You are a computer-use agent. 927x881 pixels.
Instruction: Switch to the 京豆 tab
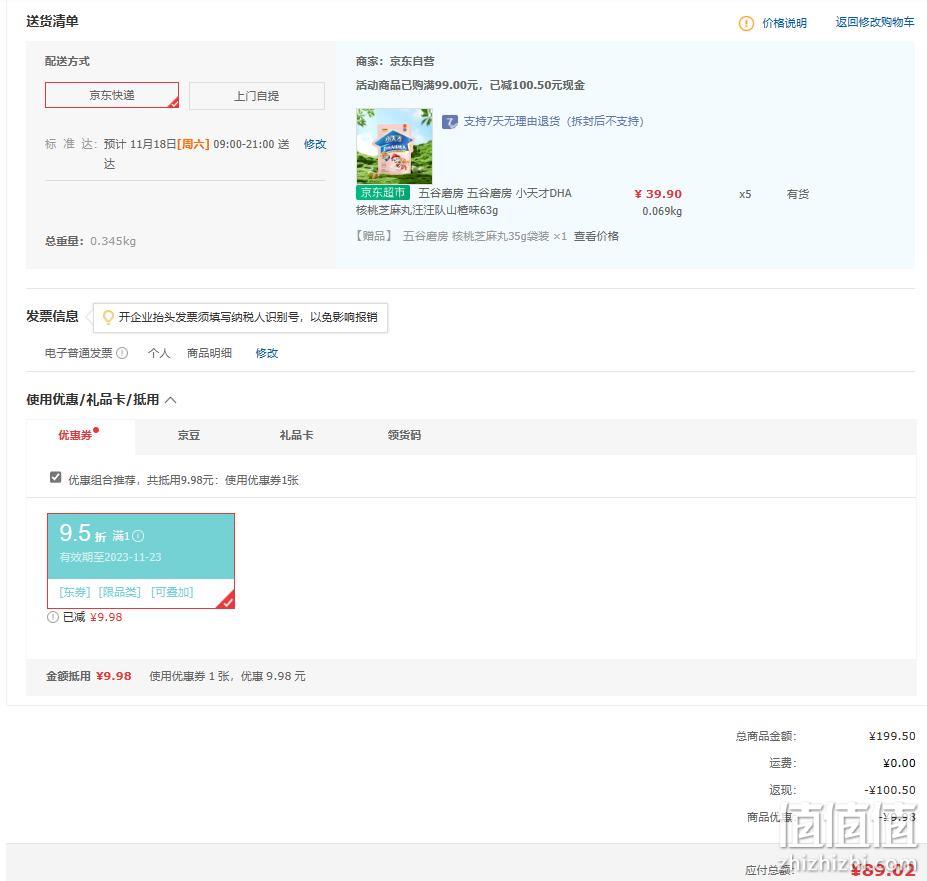coord(189,435)
